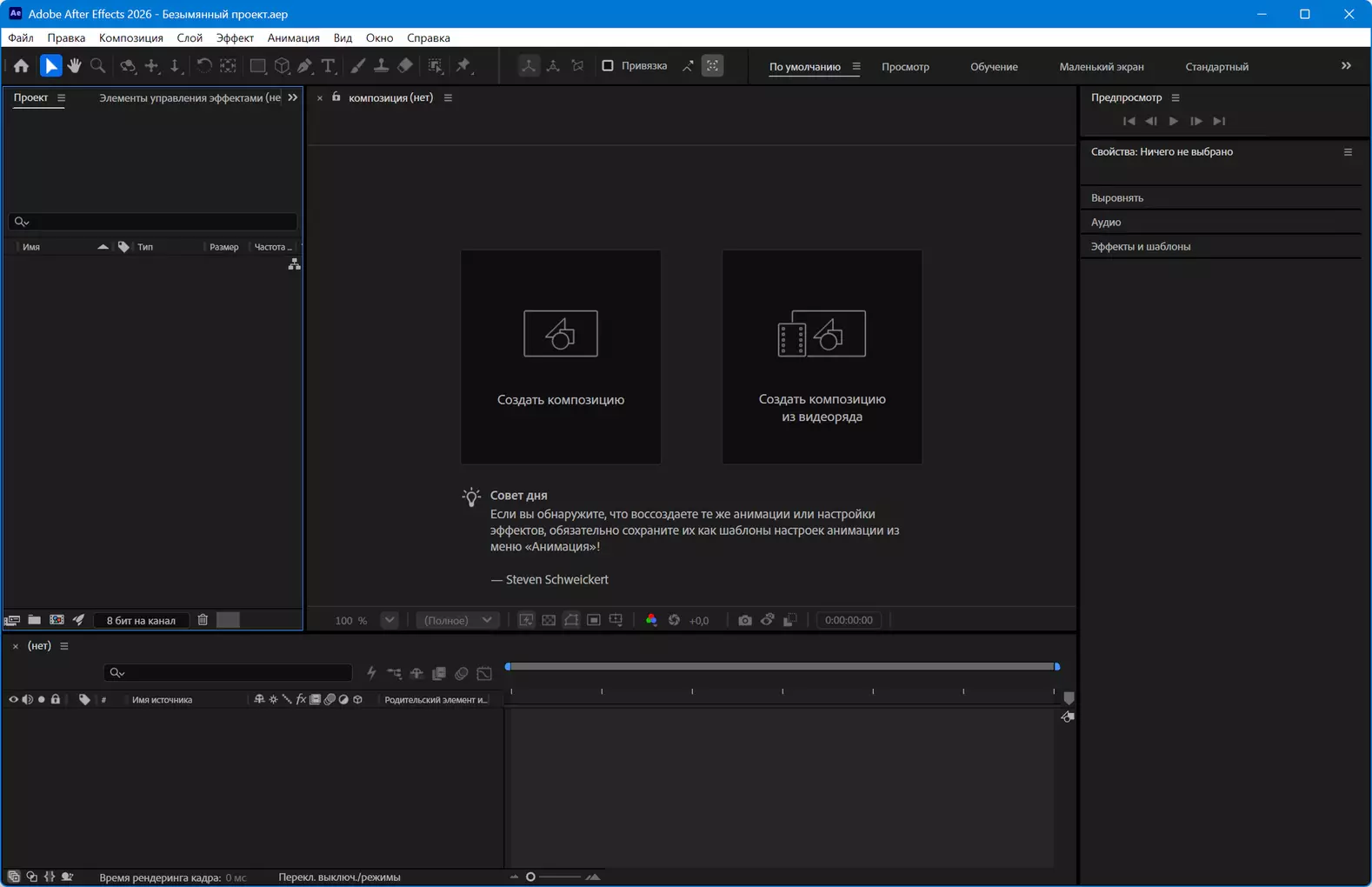Toggle the lock column switch

point(56,699)
